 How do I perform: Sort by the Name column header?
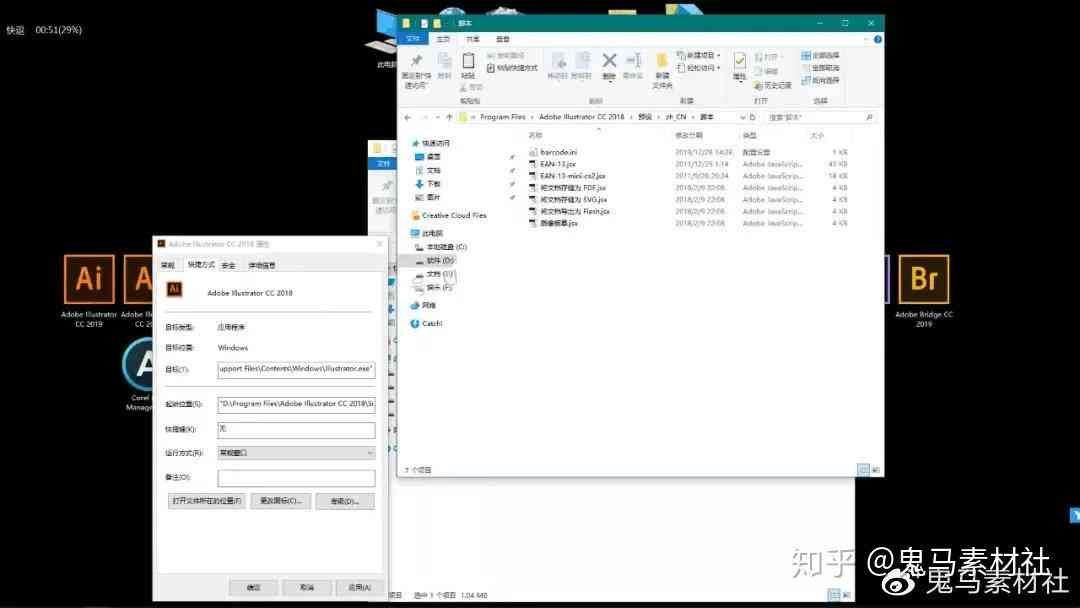[535, 136]
